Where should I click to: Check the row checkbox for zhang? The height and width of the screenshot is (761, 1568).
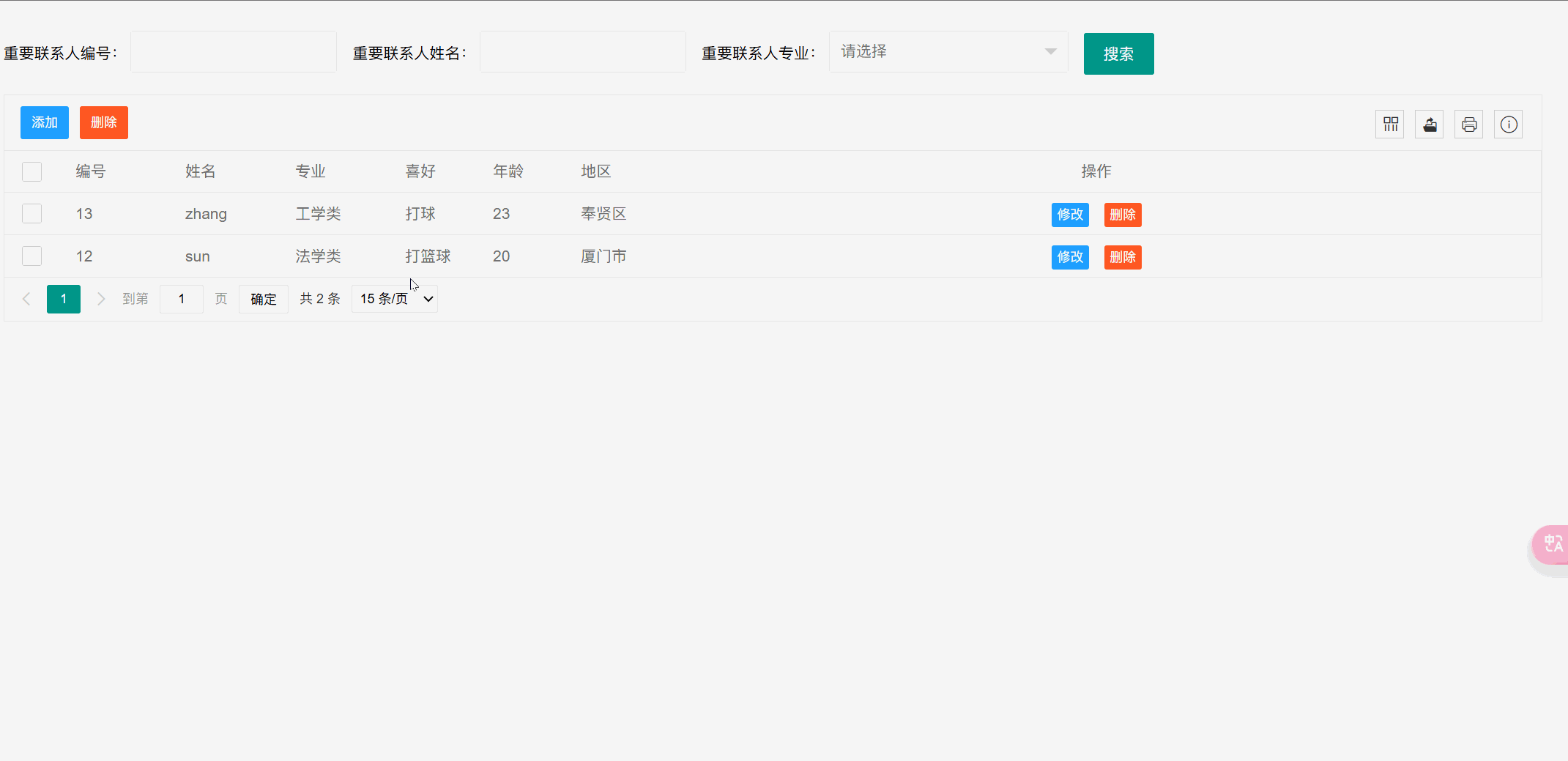[x=31, y=213]
